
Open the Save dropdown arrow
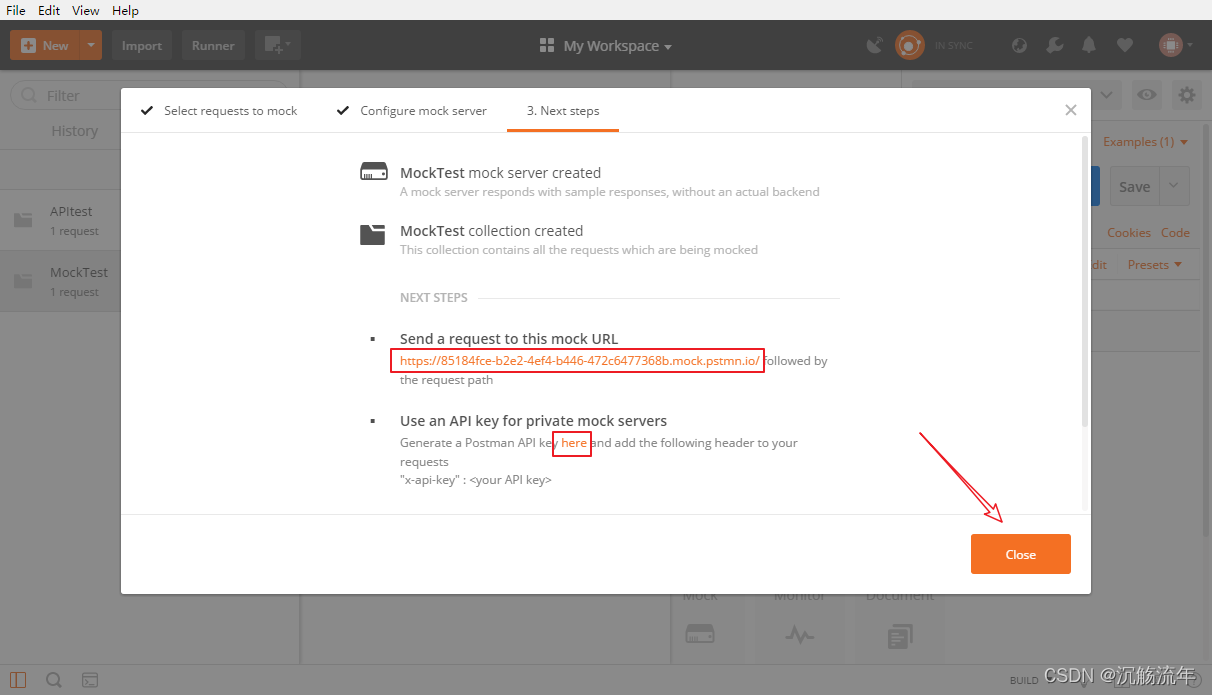coord(1175,187)
